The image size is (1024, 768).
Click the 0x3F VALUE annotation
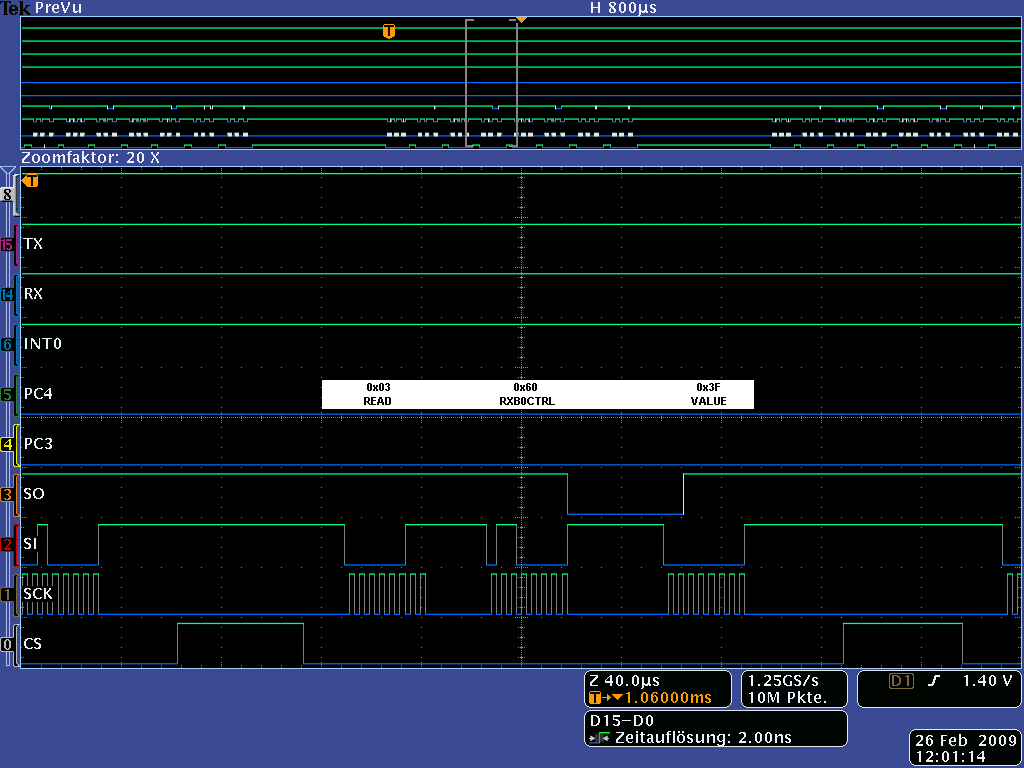point(709,394)
